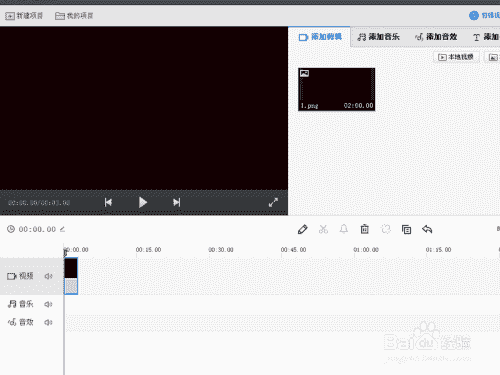500x375 pixels.
Task: Click the 00:45.00 mark on the timeline ruler
Action: tap(293, 250)
